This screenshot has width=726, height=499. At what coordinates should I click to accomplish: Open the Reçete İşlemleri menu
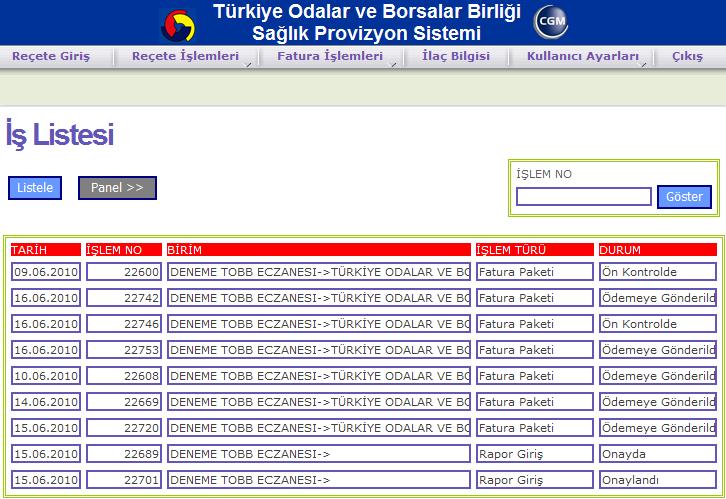(x=185, y=56)
